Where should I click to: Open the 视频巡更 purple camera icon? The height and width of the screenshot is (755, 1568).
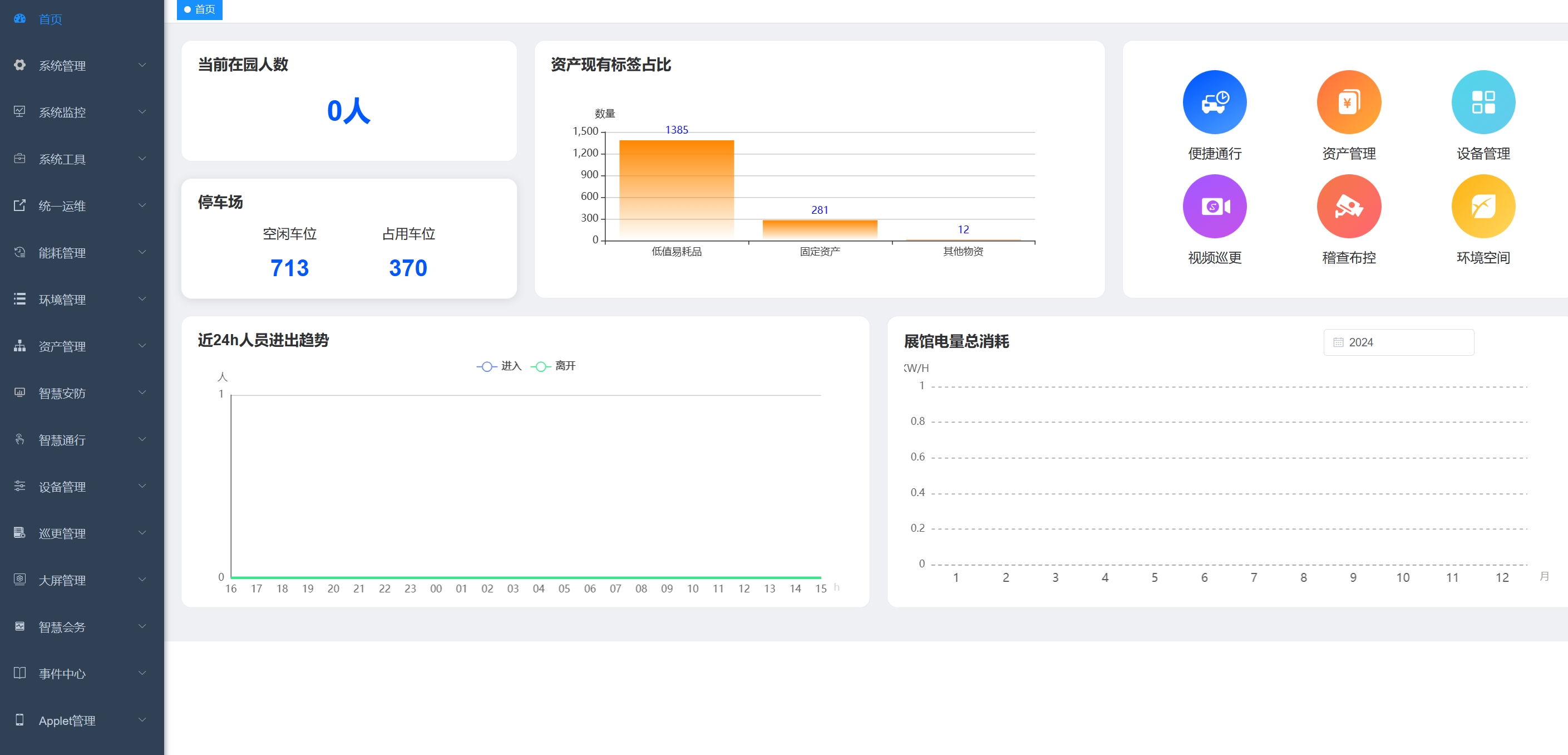point(1214,206)
